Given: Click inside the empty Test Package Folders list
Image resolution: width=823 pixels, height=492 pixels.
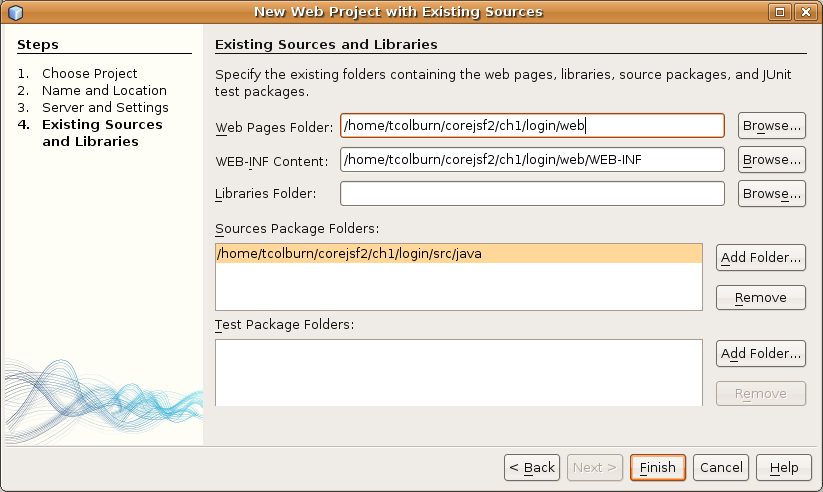Looking at the screenshot, I should (x=459, y=373).
